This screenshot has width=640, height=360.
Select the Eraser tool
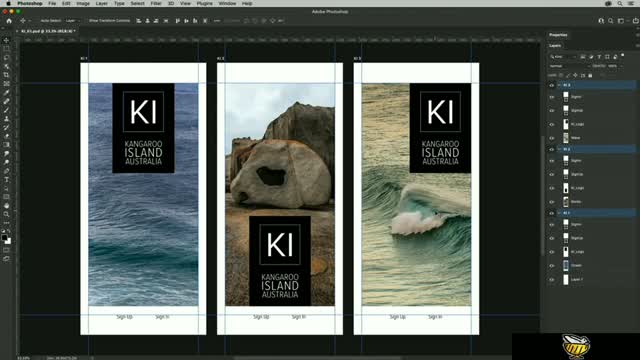click(x=6, y=136)
